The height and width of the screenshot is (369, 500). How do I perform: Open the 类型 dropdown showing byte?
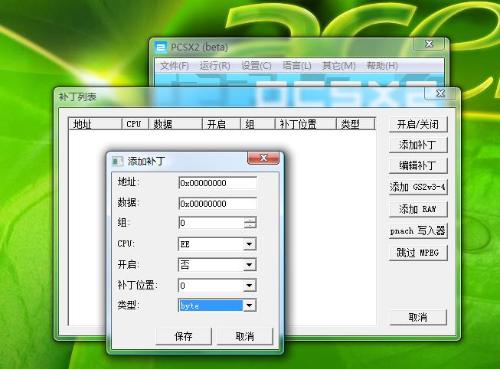[217, 306]
